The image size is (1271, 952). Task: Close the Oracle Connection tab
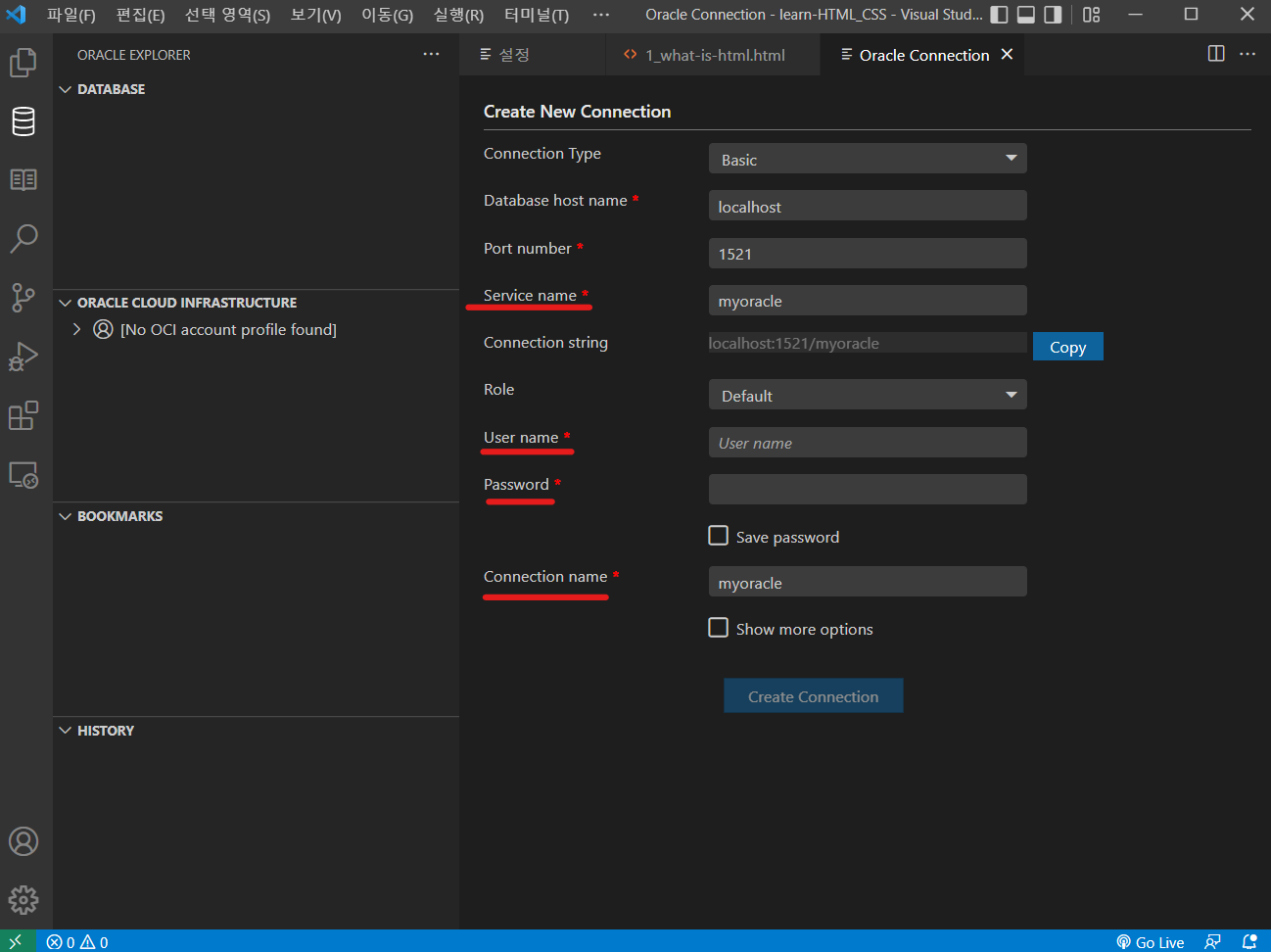tap(1007, 54)
